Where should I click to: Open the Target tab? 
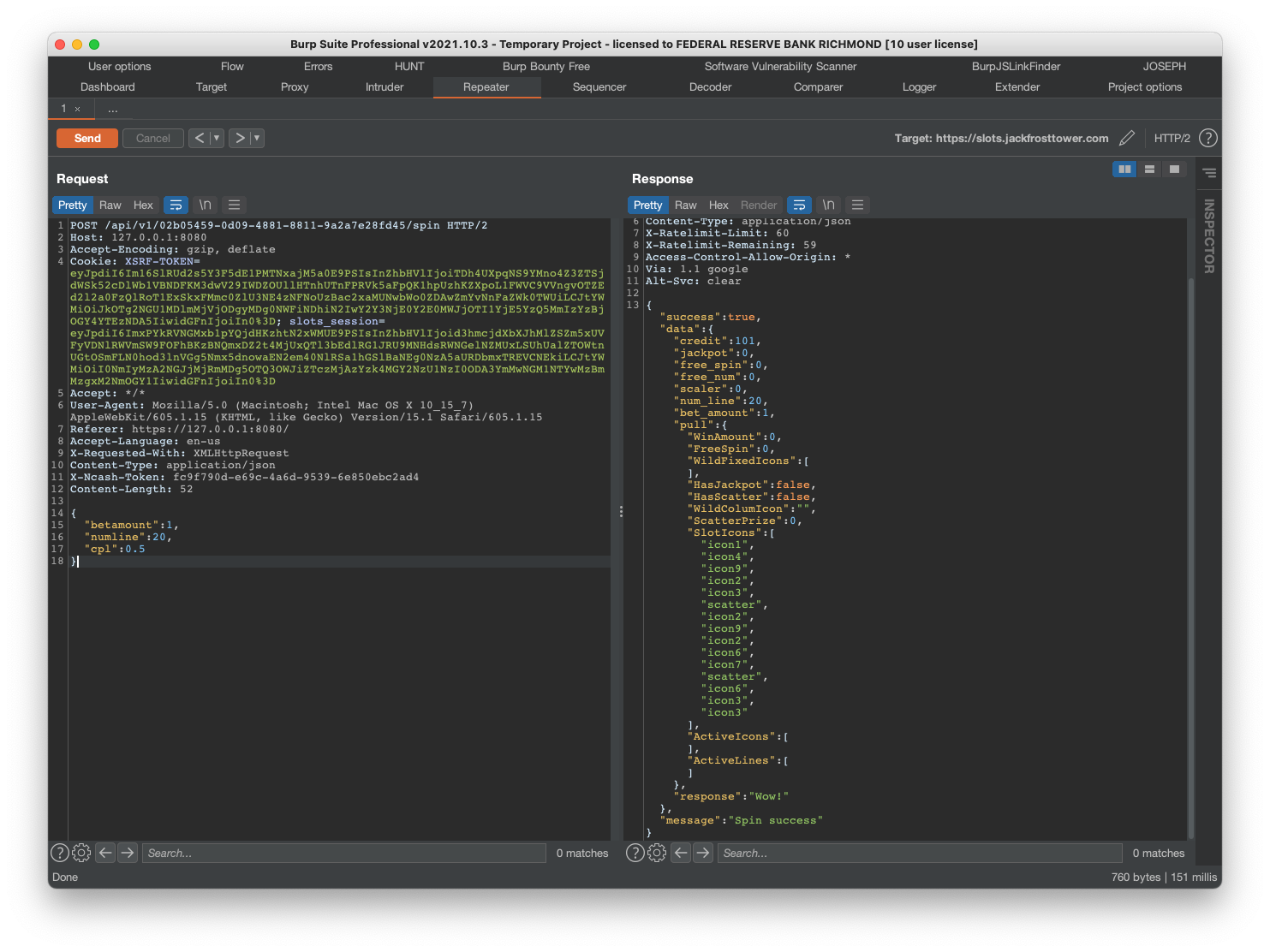pyautogui.click(x=212, y=87)
